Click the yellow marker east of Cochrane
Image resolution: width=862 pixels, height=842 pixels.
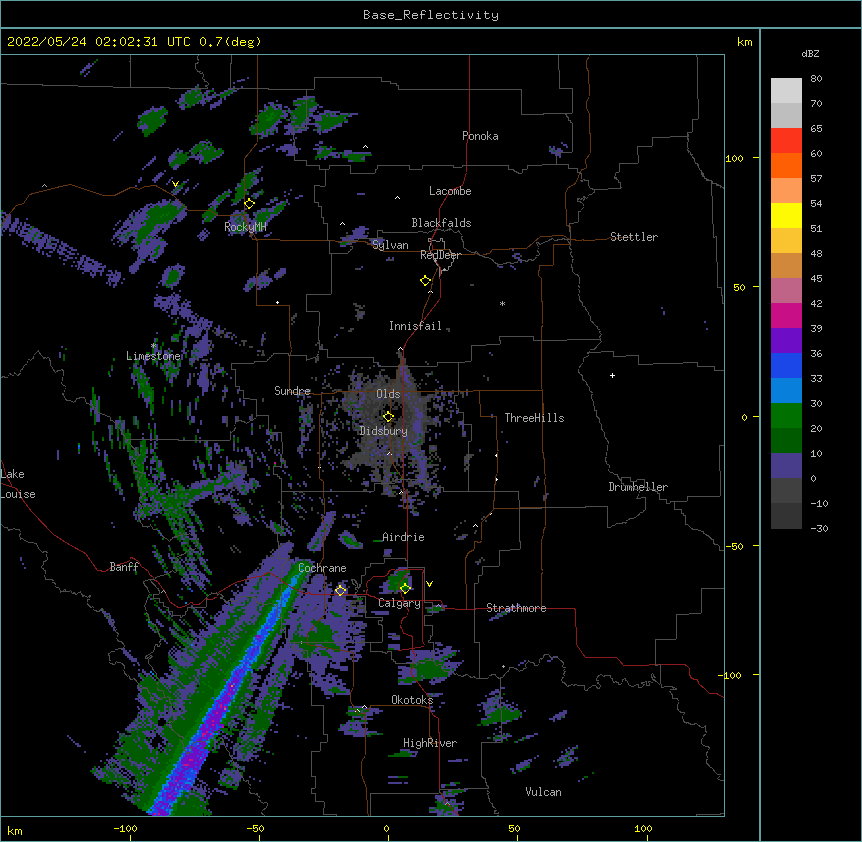point(340,590)
